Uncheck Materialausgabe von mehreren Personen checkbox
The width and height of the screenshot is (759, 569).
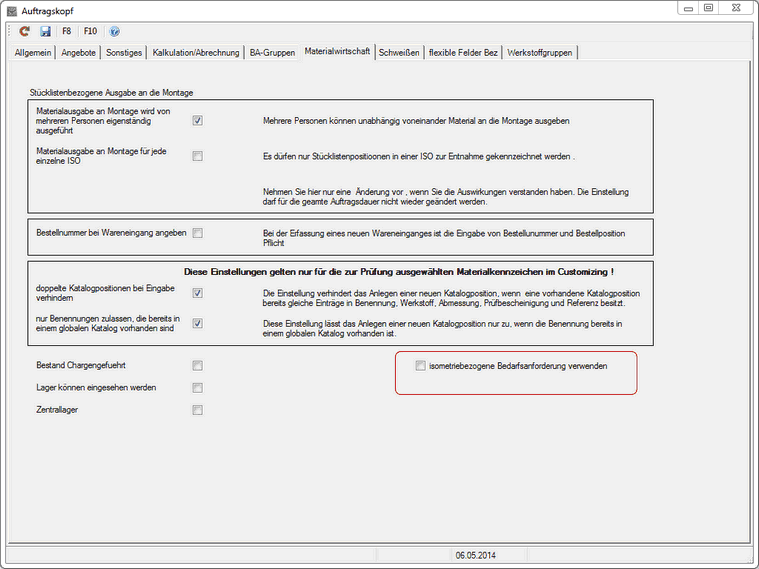coord(198,121)
